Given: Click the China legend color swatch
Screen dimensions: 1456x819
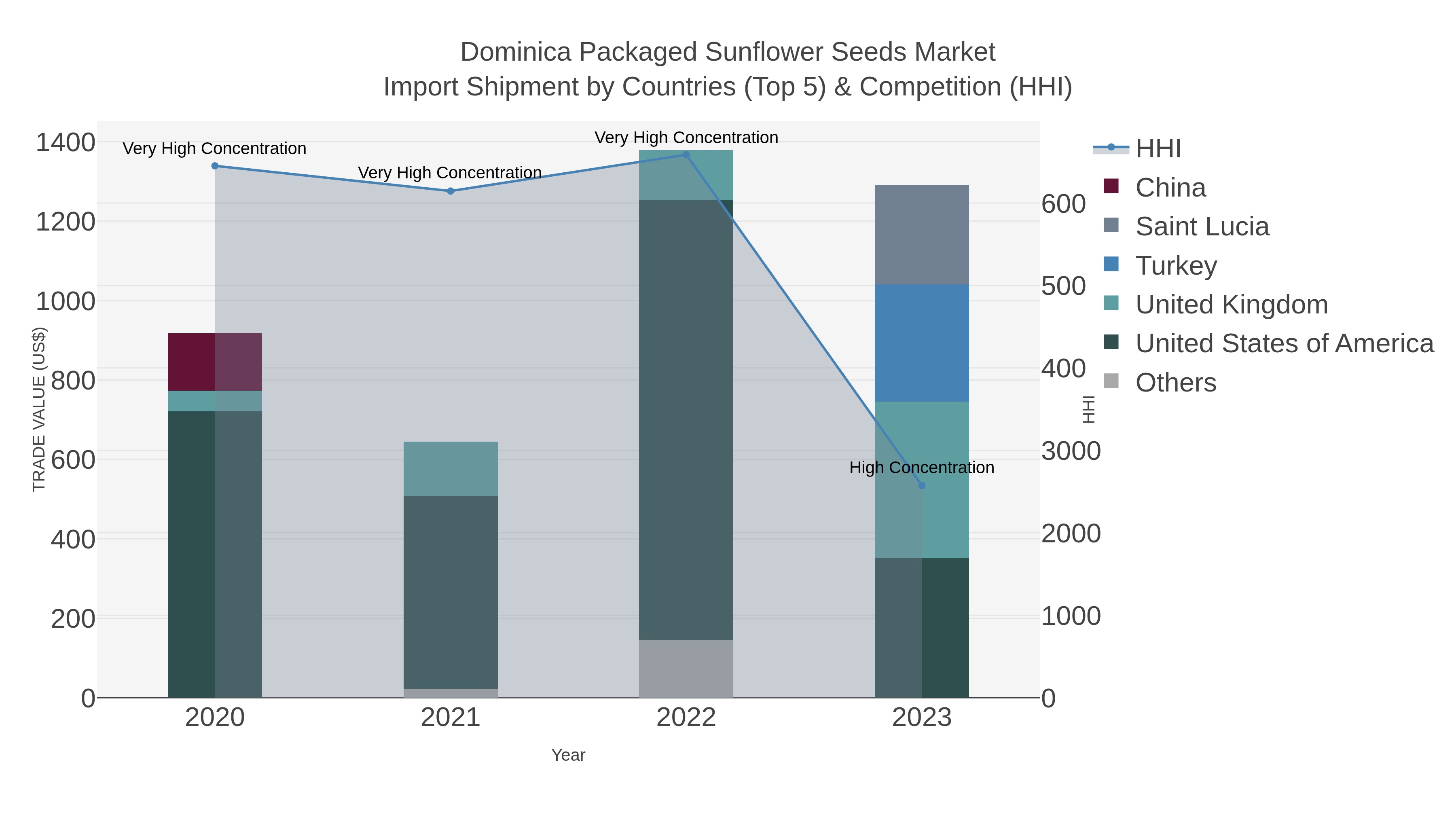Looking at the screenshot, I should tap(1111, 186).
